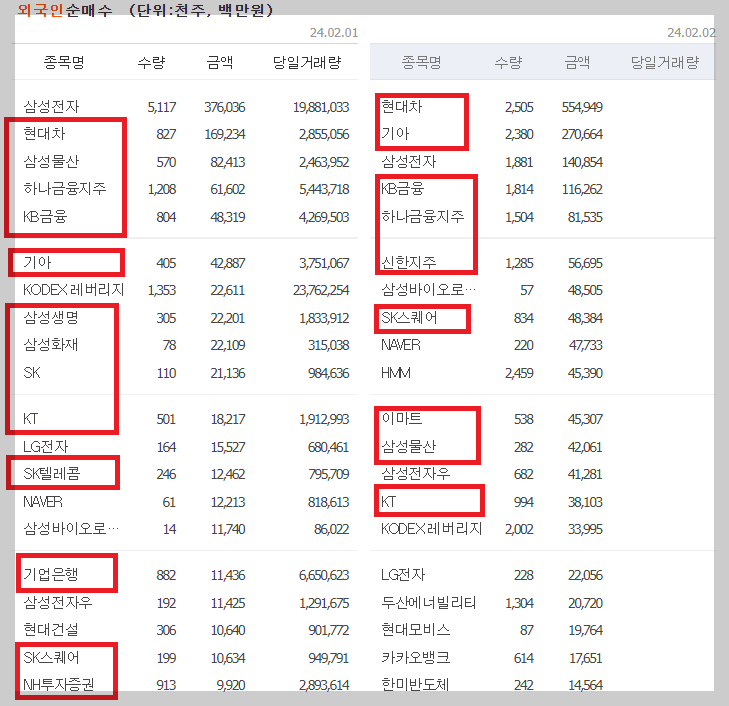
Task: Select 기아 with quantity 405
Action: tap(37, 263)
